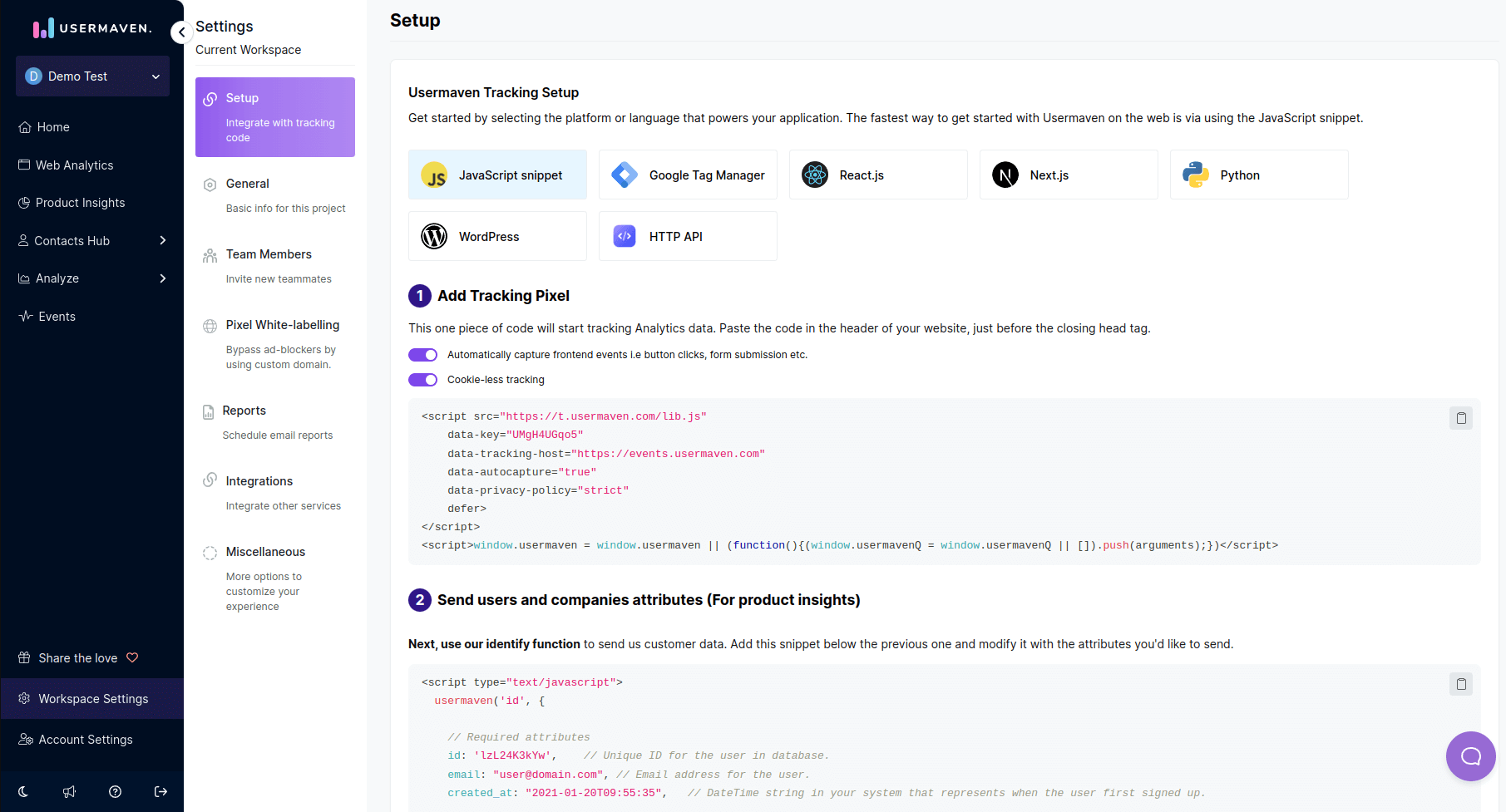Open Web Analytics in the sidebar

[x=74, y=165]
